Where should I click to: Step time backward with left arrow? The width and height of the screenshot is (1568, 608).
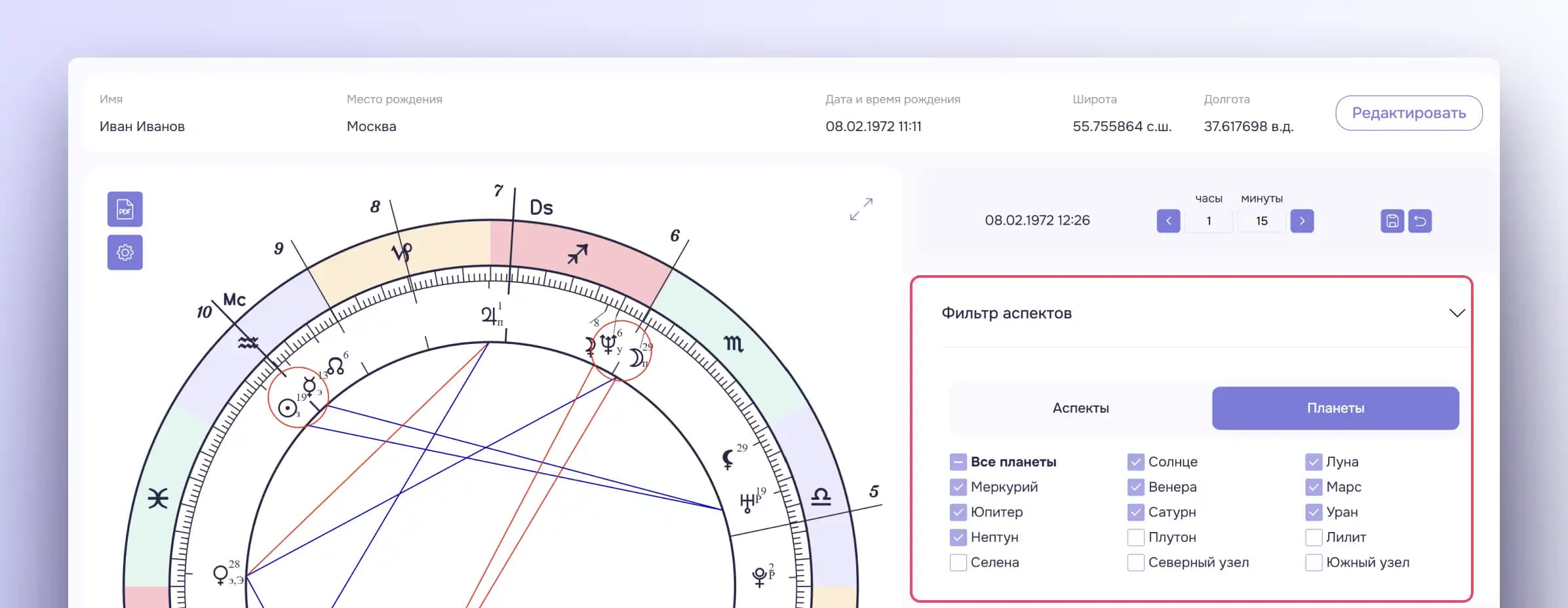point(1168,221)
